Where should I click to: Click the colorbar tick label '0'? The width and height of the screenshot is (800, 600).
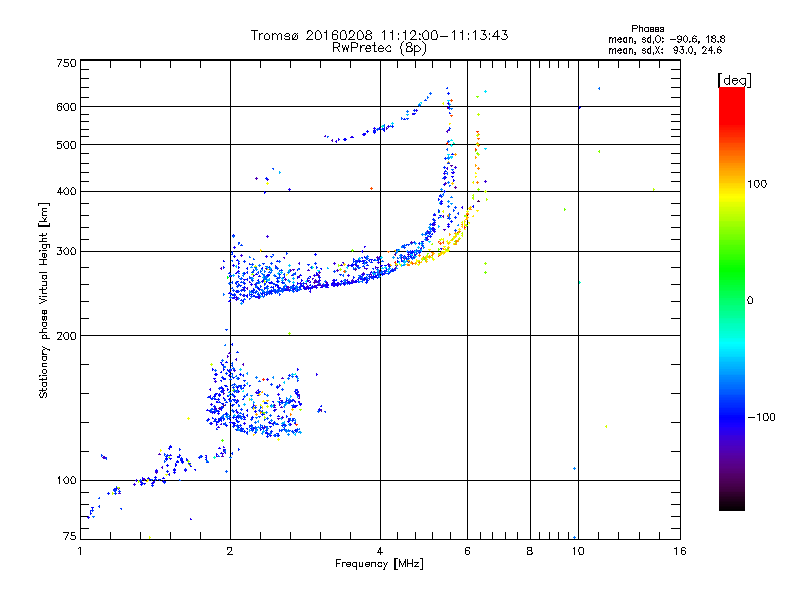750,301
